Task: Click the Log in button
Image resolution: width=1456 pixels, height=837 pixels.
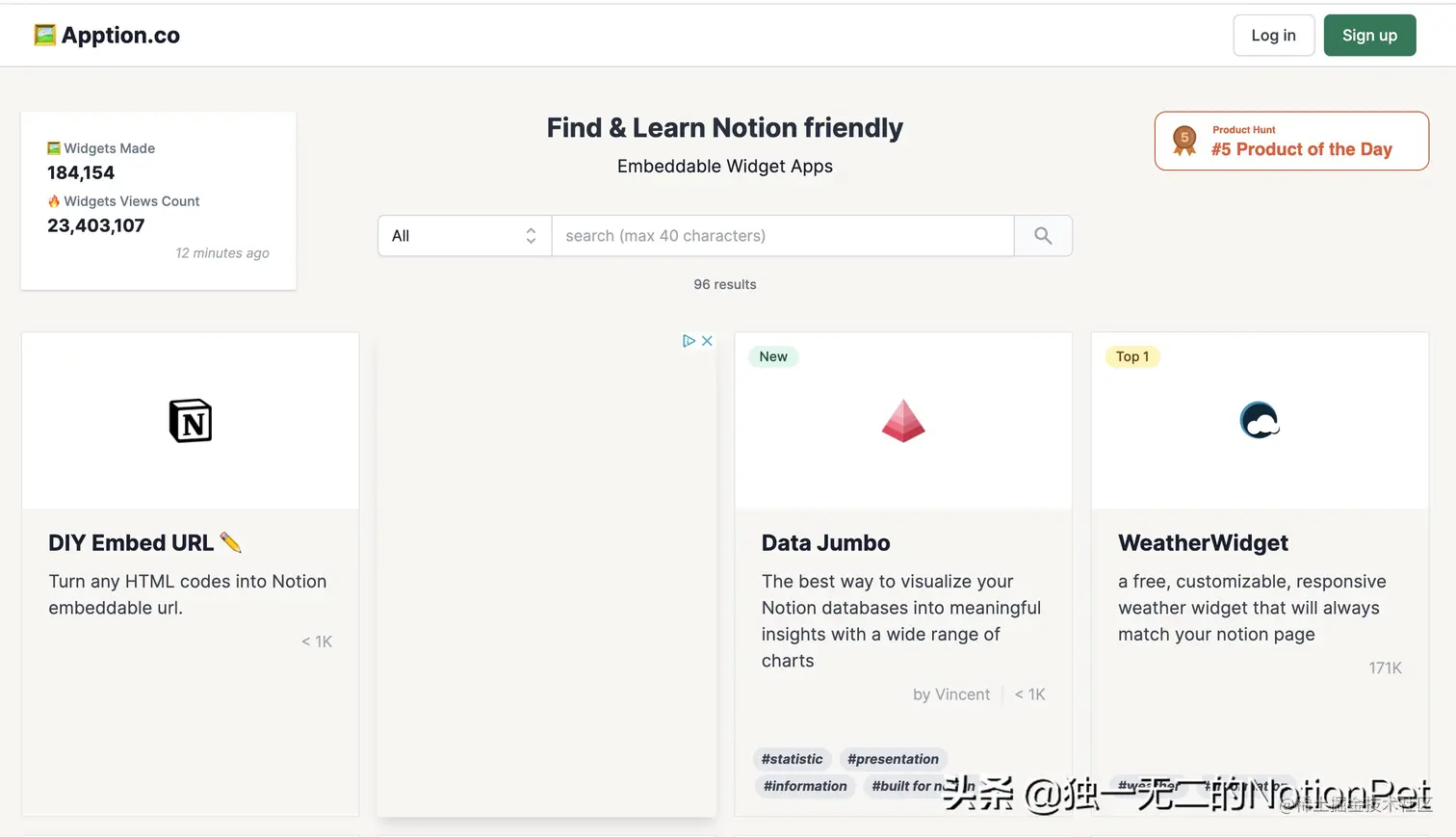Action: pyautogui.click(x=1273, y=35)
